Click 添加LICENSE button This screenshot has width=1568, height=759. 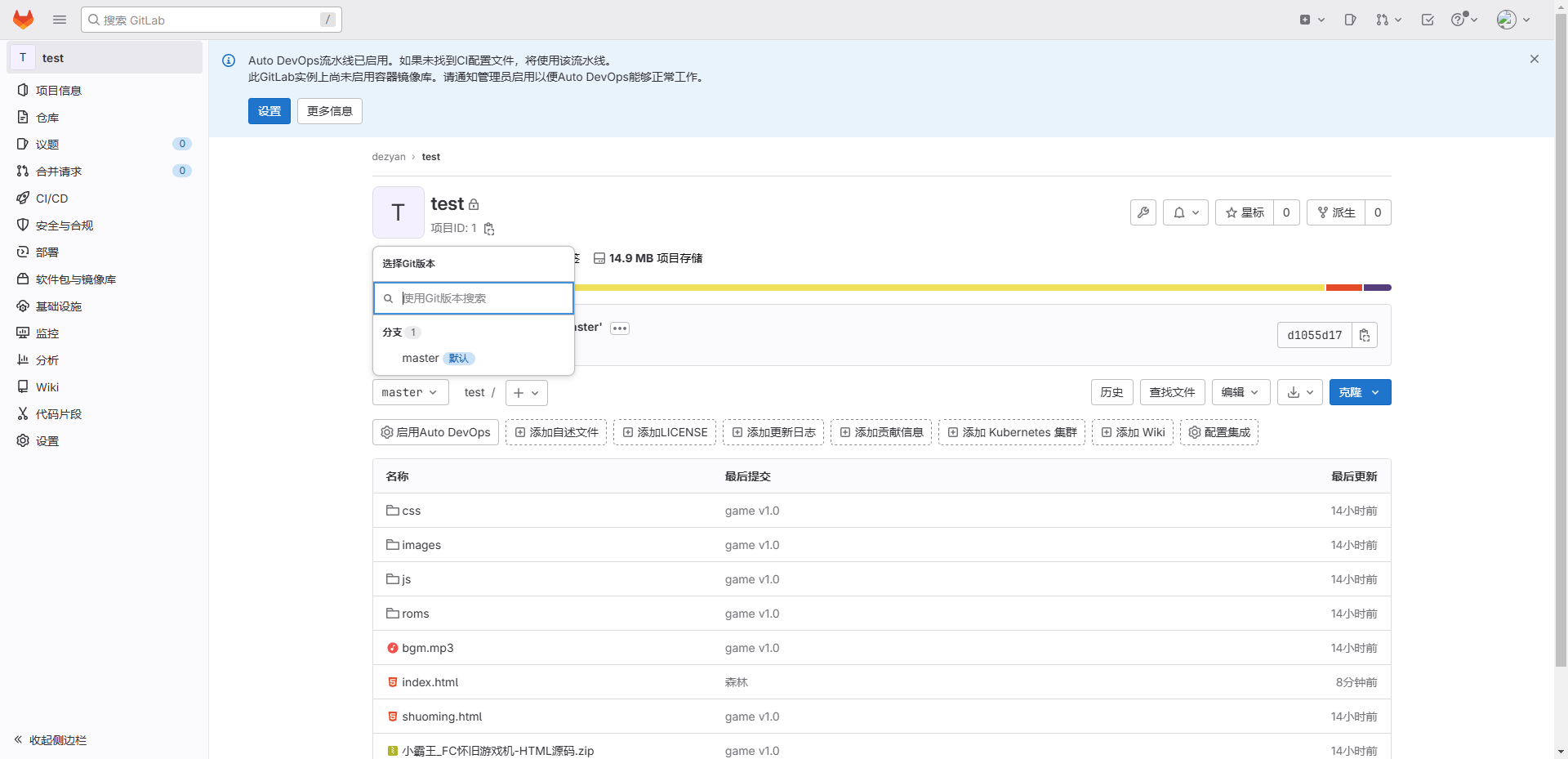[665, 432]
